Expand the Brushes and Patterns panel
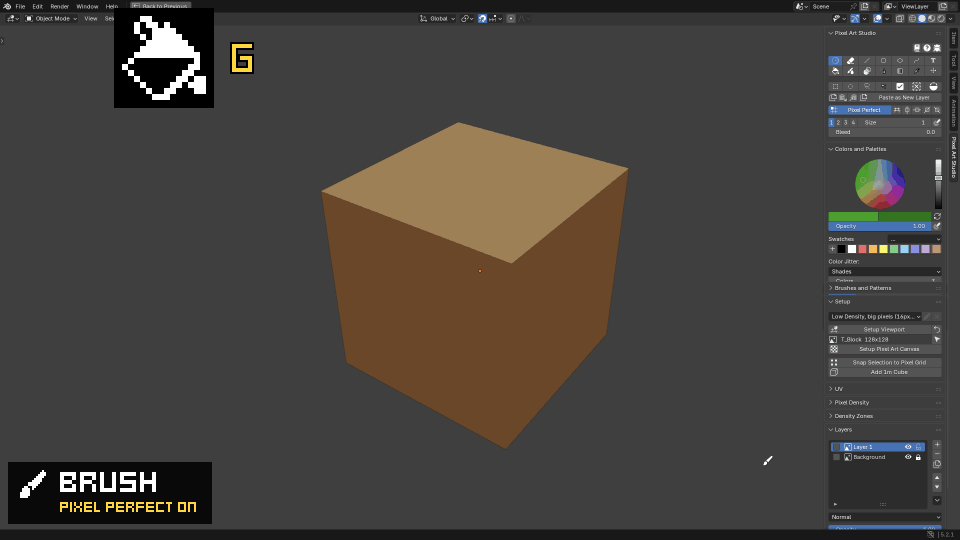 click(831, 288)
